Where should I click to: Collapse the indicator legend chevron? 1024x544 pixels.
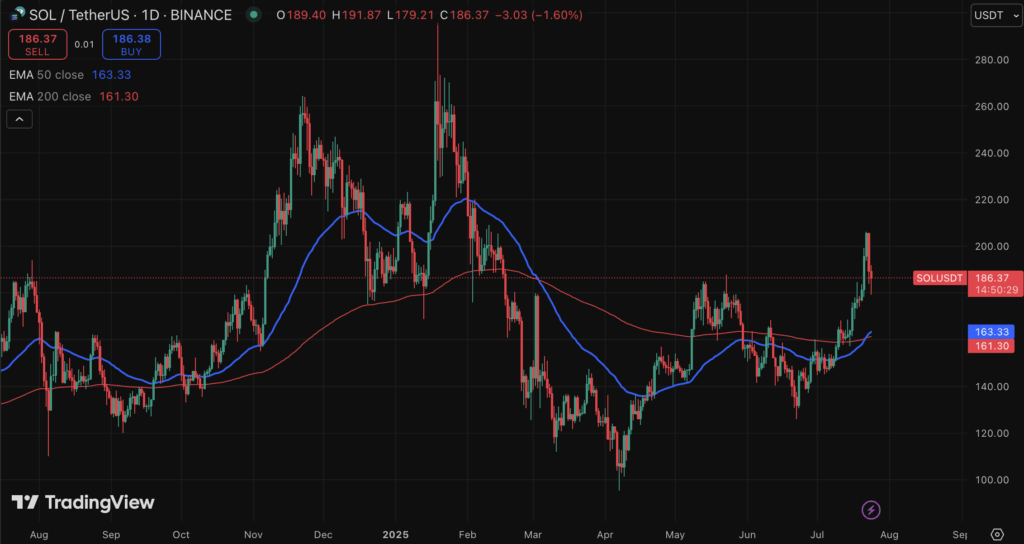pyautogui.click(x=20, y=120)
